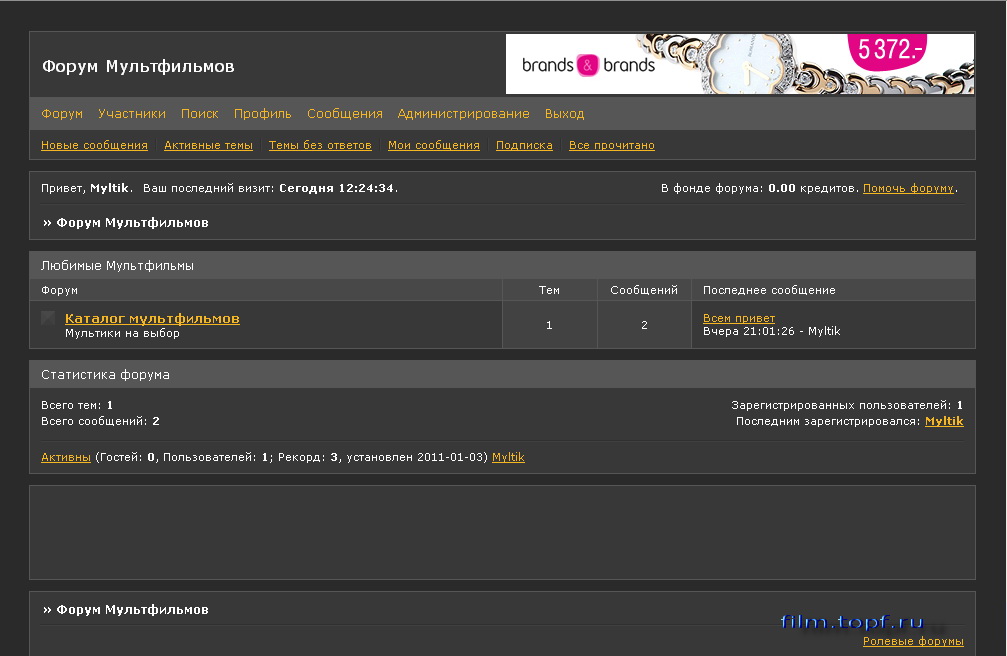Go to the Поиск page
Viewport: 1007px width, 656px height.
coord(199,113)
